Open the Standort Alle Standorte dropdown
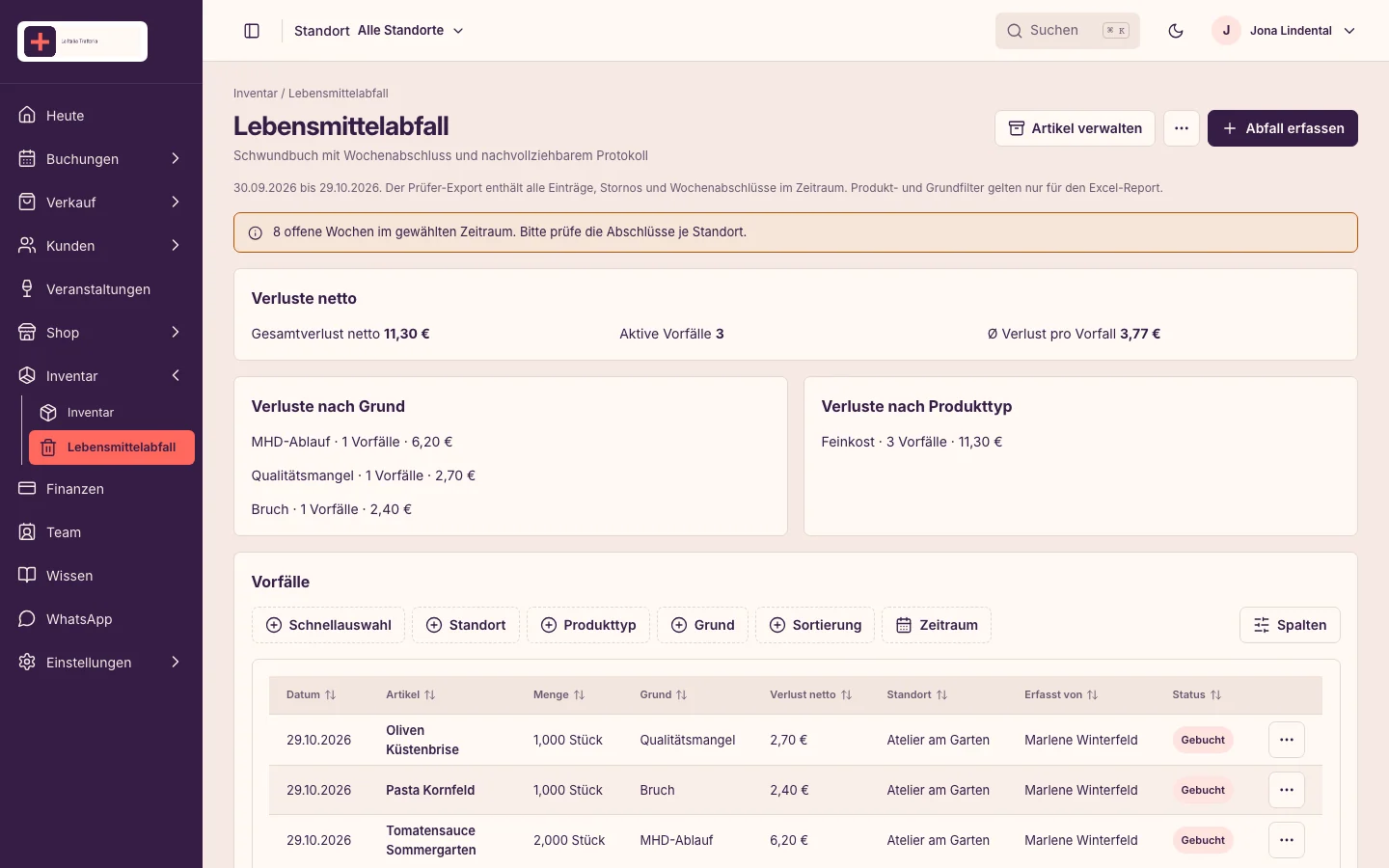The height and width of the screenshot is (868, 1389). point(379,31)
